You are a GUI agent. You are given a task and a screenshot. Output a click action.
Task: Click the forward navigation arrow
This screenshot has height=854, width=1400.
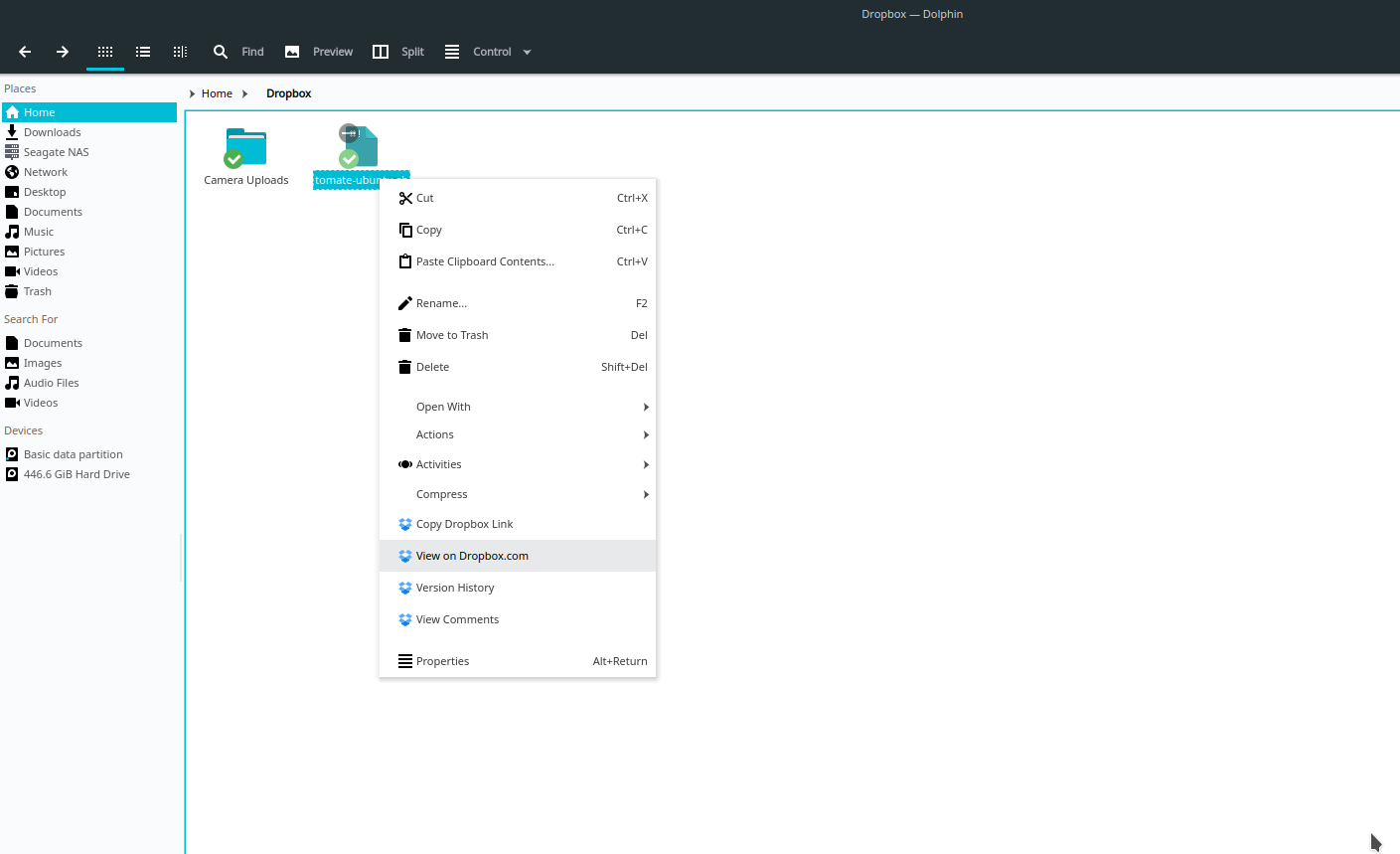point(62,51)
